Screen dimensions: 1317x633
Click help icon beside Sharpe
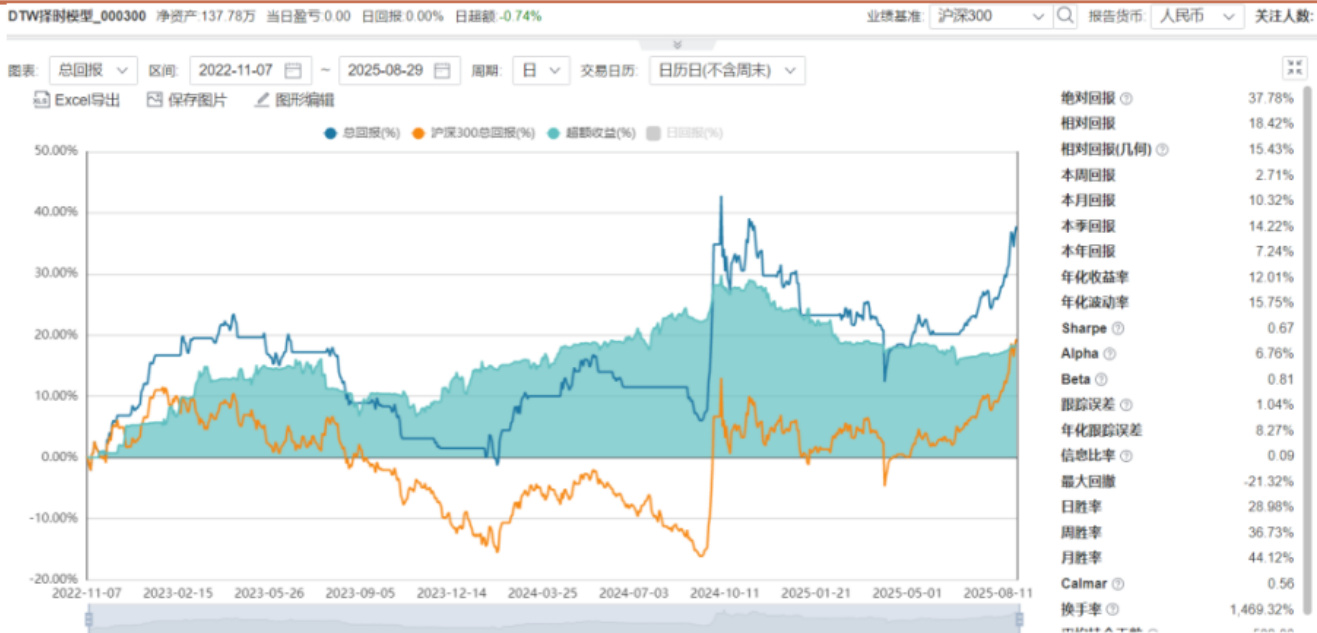click(x=1118, y=328)
